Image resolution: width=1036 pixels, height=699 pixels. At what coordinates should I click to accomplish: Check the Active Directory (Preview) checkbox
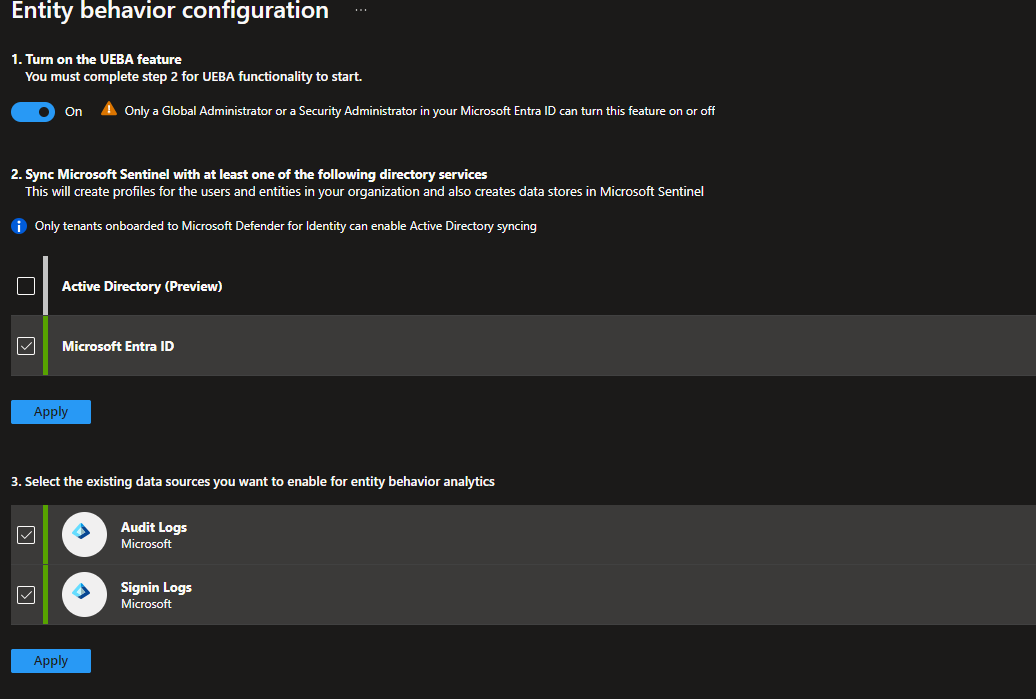26,285
